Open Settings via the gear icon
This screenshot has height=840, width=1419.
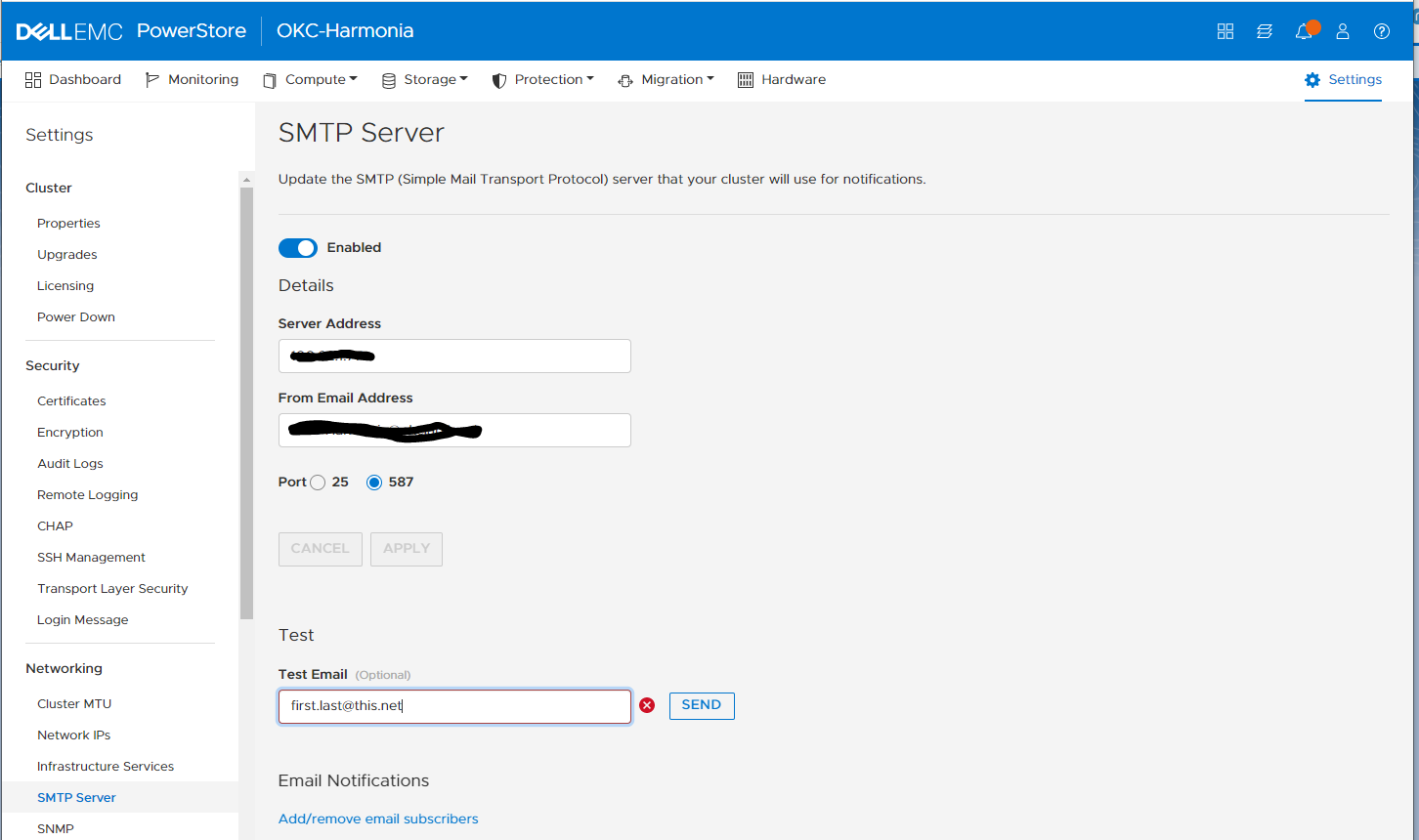pos(1312,80)
